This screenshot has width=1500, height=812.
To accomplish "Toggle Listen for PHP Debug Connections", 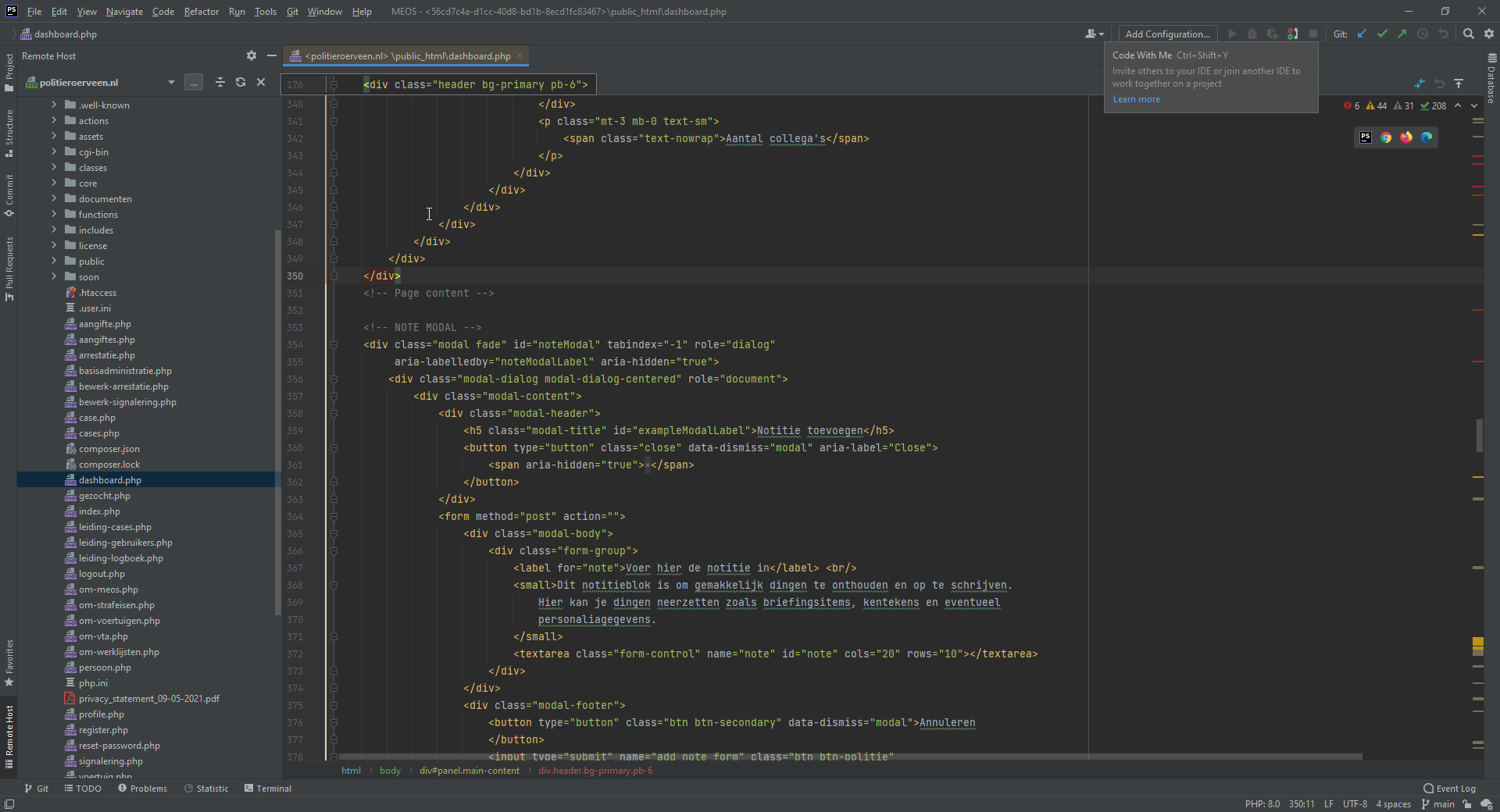I will [x=1293, y=34].
